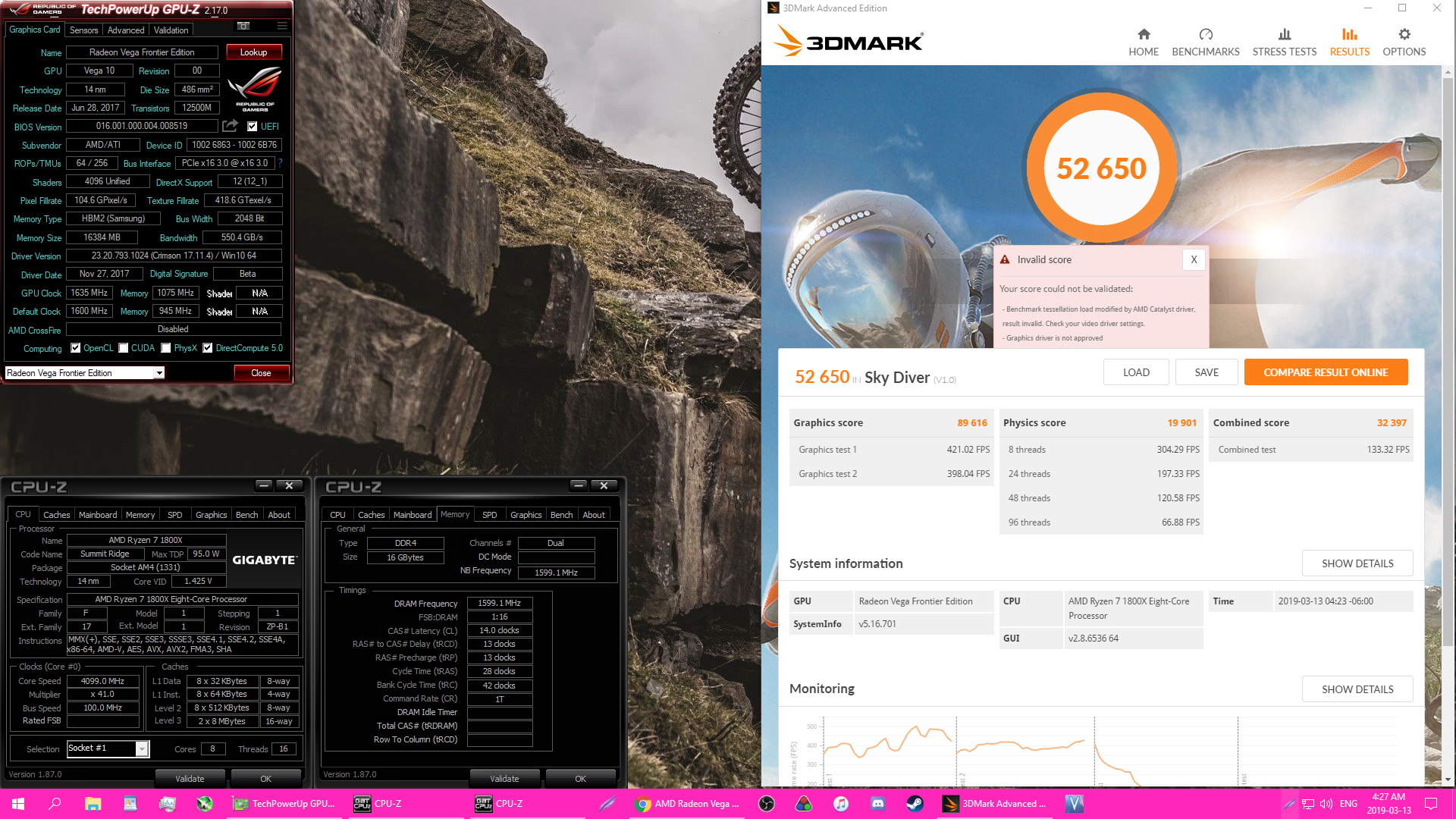Click the Core Speed value 4099.0 MHz
Screen dimensions: 1456x819
coord(102,681)
